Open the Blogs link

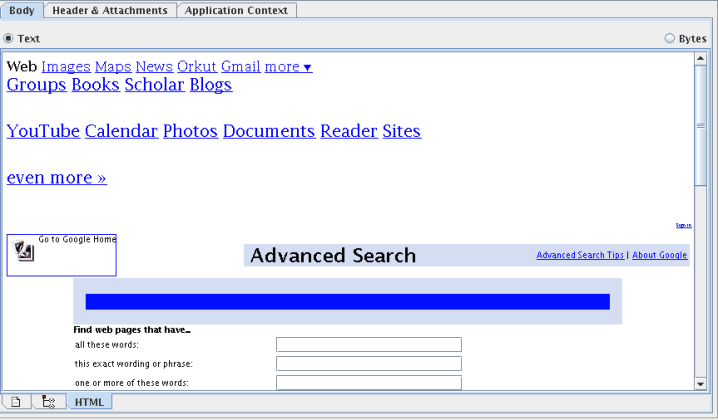click(x=211, y=85)
